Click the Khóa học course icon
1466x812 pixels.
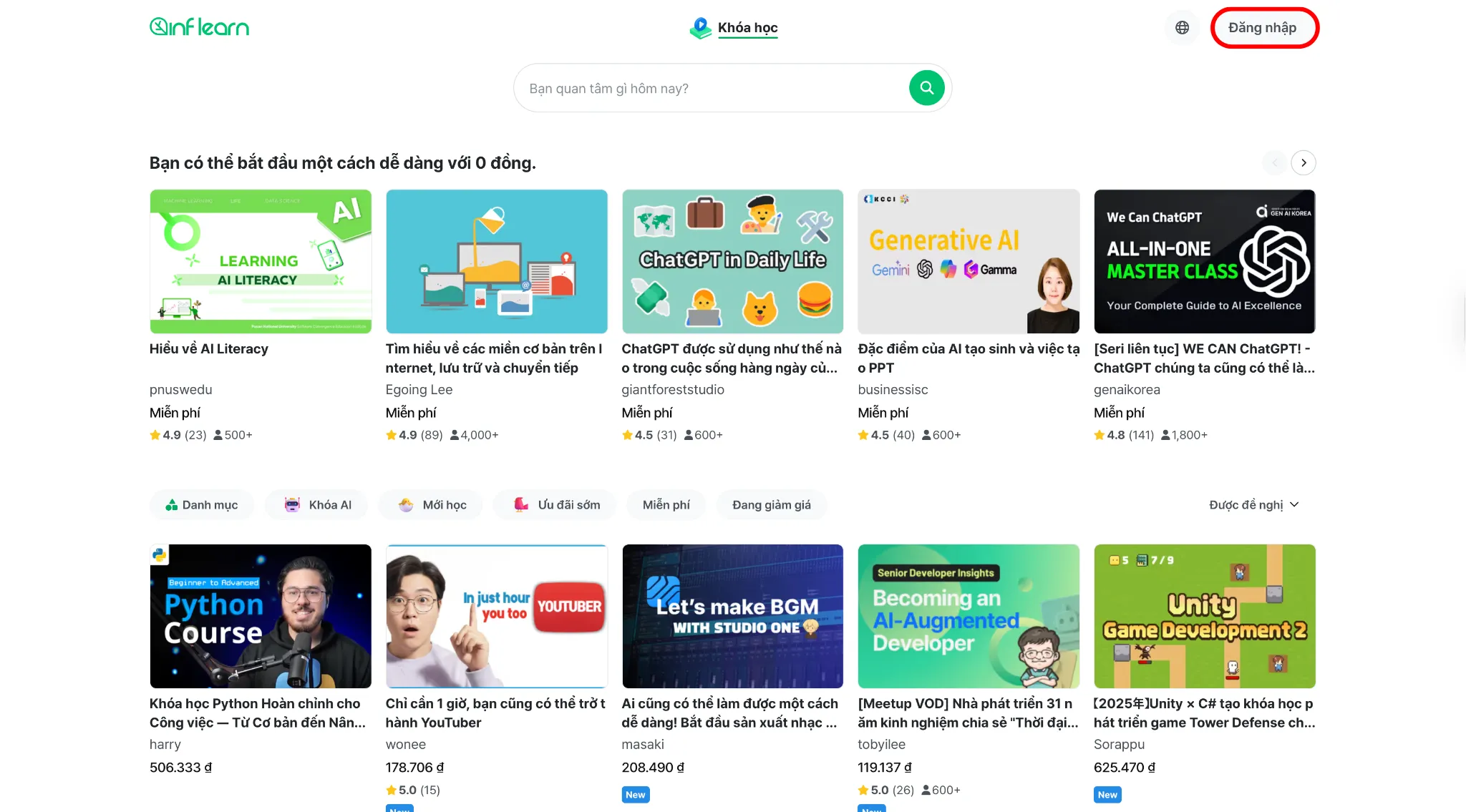(x=700, y=28)
